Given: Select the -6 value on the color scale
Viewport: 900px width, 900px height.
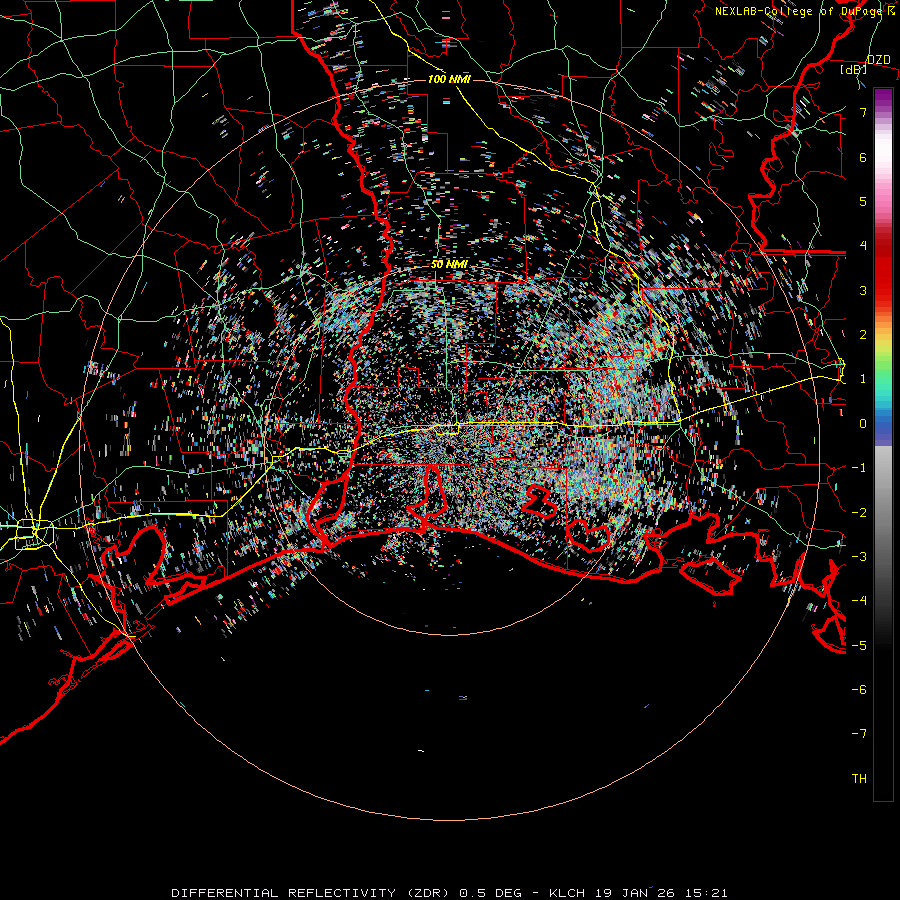Looking at the screenshot, I should pyautogui.click(x=859, y=690).
